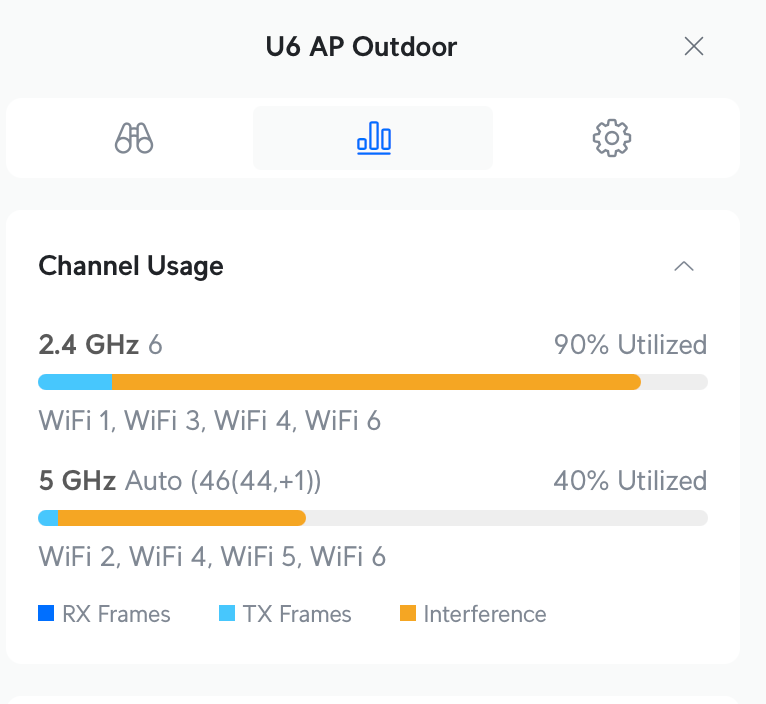Image resolution: width=766 pixels, height=704 pixels.
Task: Click the TX Frames legend label
Action: pyautogui.click(x=297, y=614)
